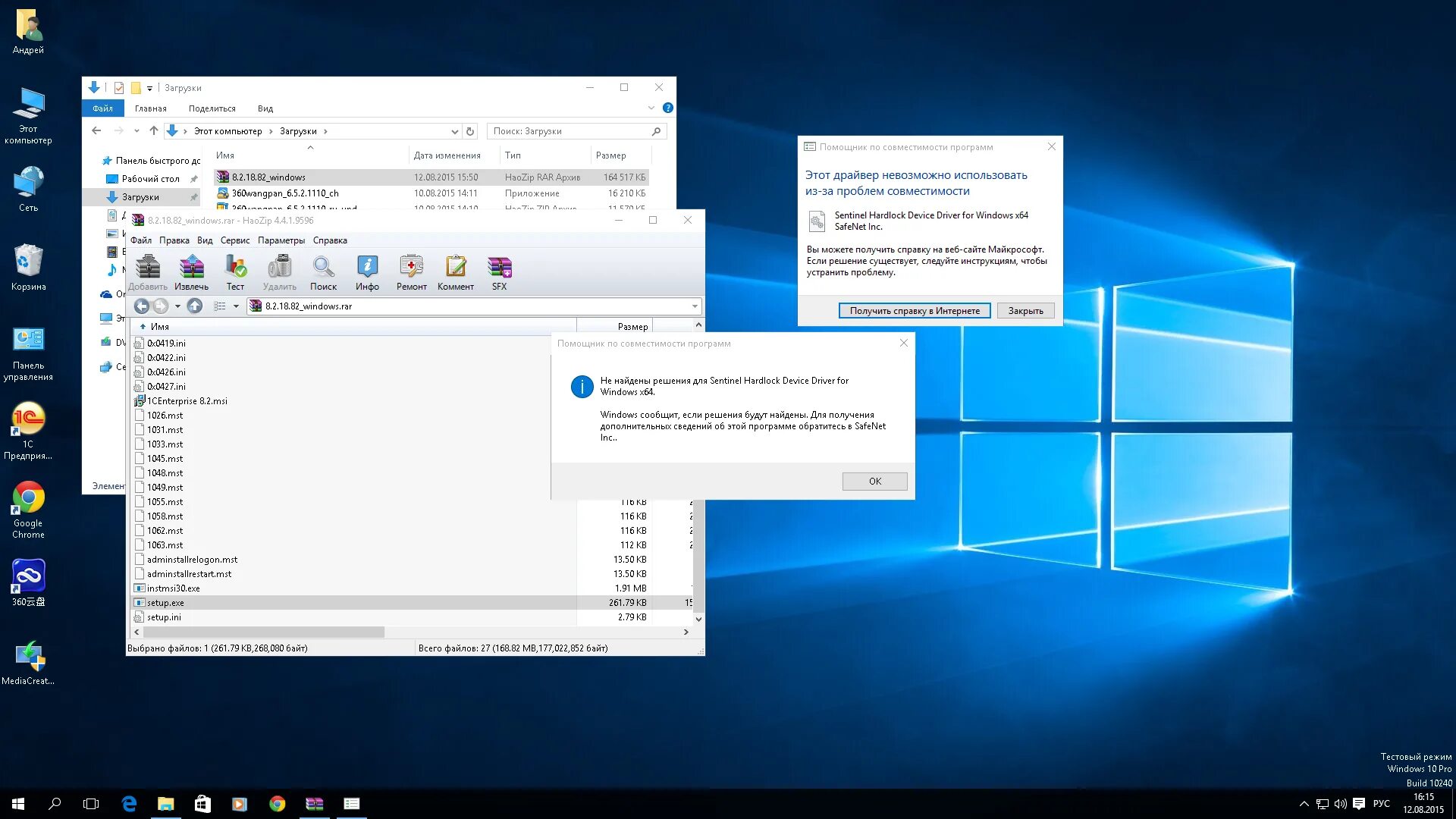
Task: Click the SFX archive icon
Action: tap(499, 272)
